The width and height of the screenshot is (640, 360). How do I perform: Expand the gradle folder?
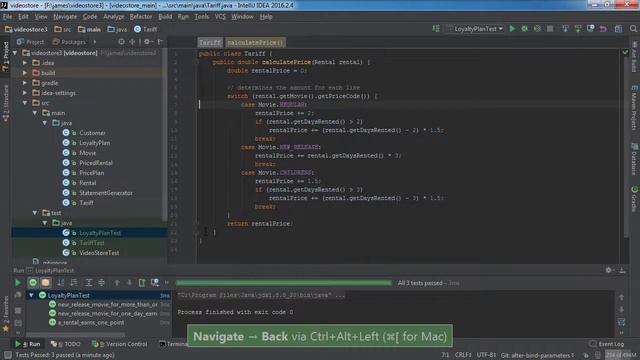[x=25, y=83]
